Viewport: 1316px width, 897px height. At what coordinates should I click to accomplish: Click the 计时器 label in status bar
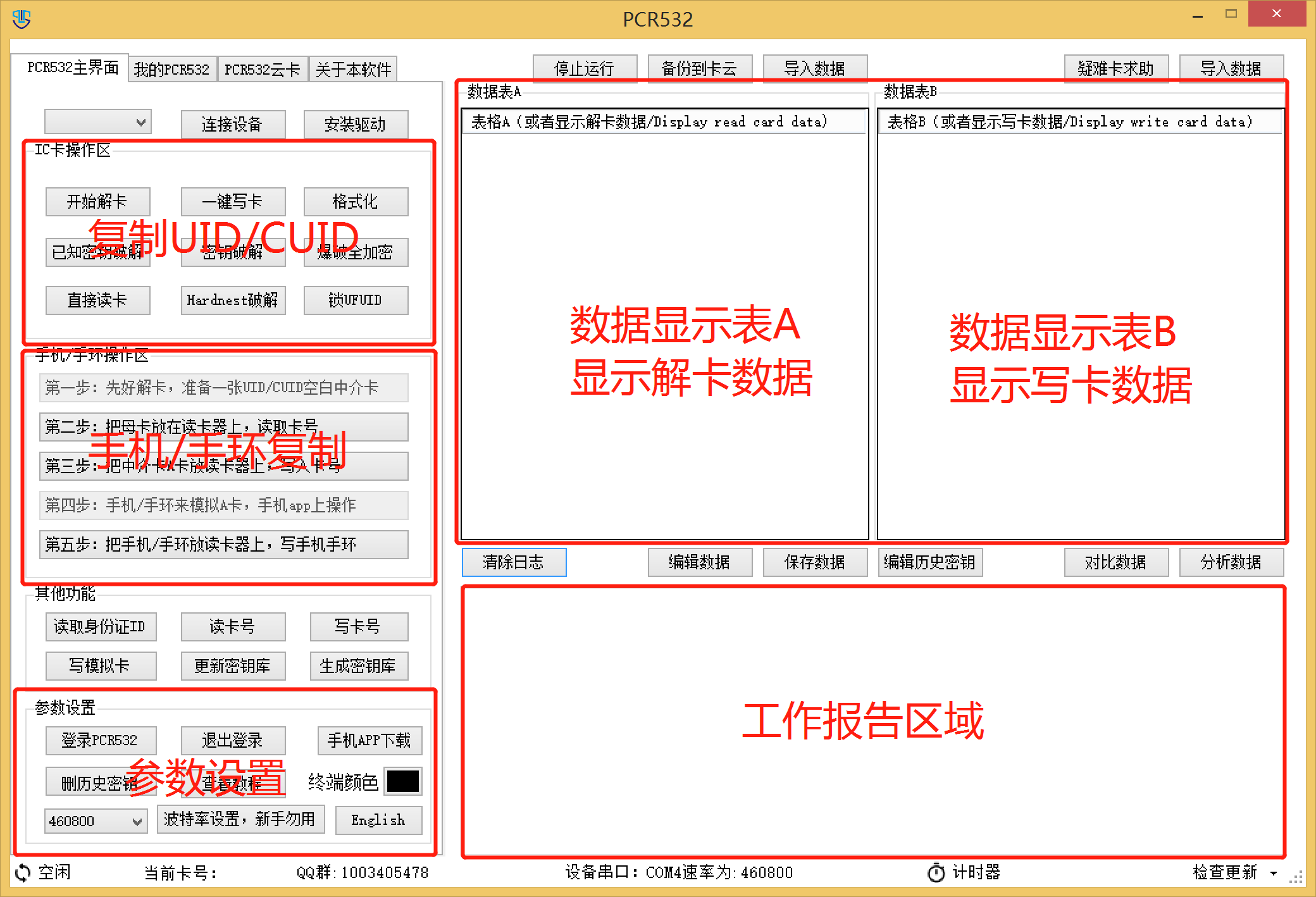[x=977, y=873]
